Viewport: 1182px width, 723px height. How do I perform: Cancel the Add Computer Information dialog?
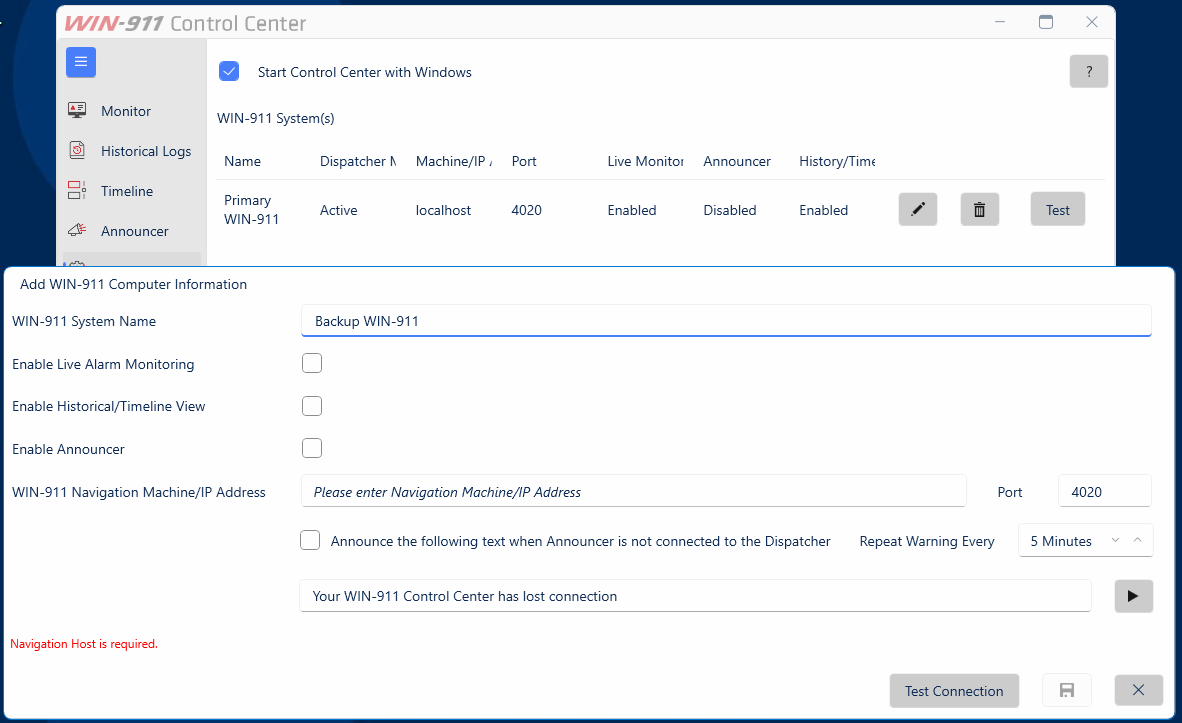click(1138, 690)
